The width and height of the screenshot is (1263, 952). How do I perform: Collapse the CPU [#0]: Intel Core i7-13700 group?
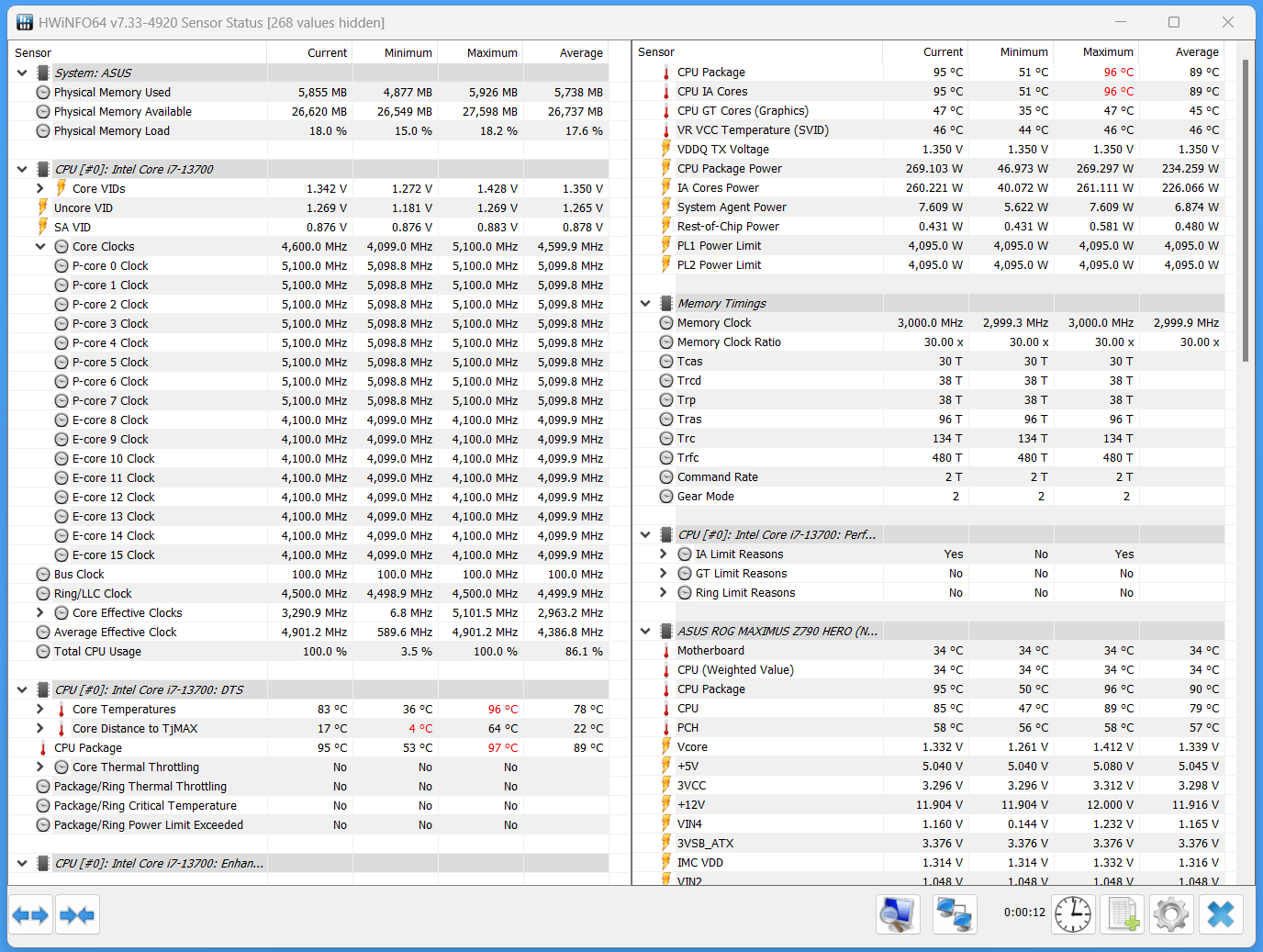click(x=22, y=169)
